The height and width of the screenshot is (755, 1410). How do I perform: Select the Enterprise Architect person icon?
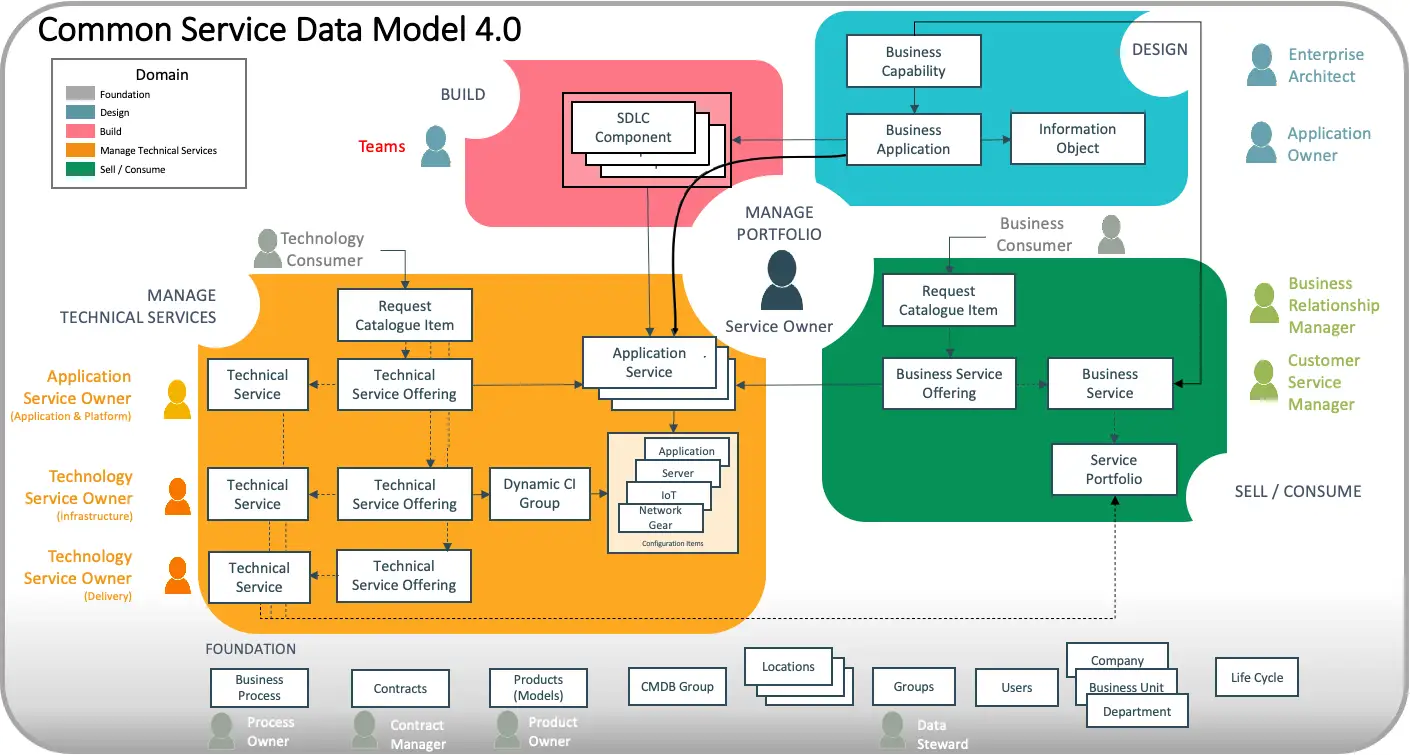[x=1262, y=65]
